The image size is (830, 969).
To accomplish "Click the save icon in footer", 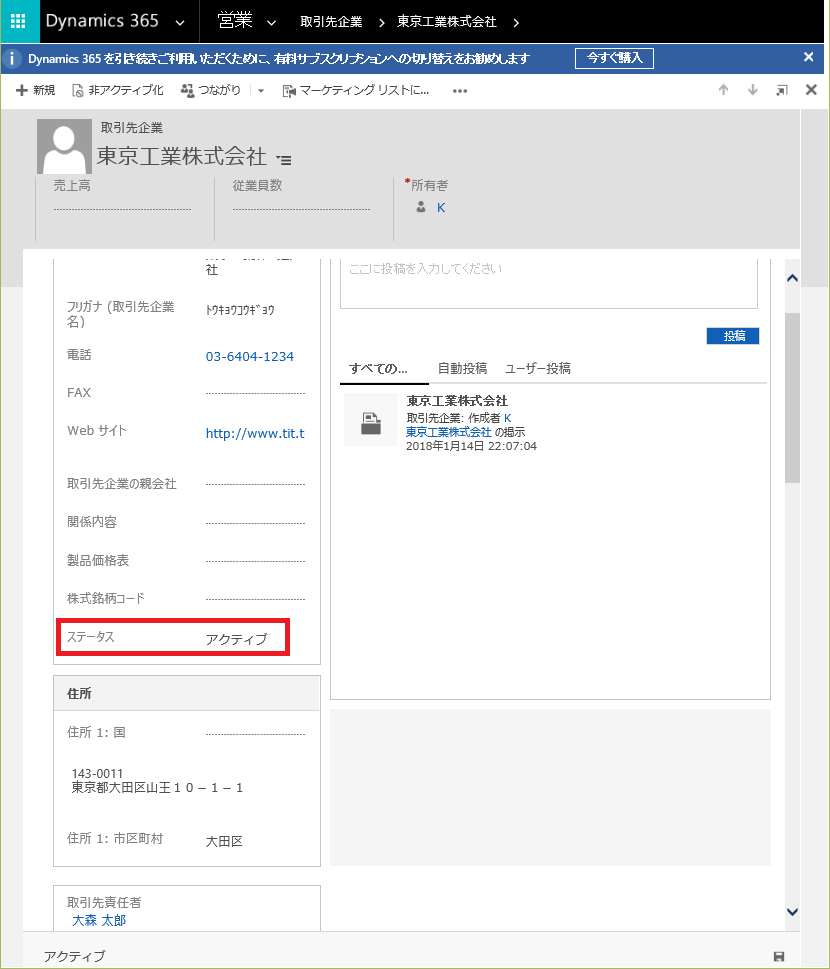I will point(779,957).
